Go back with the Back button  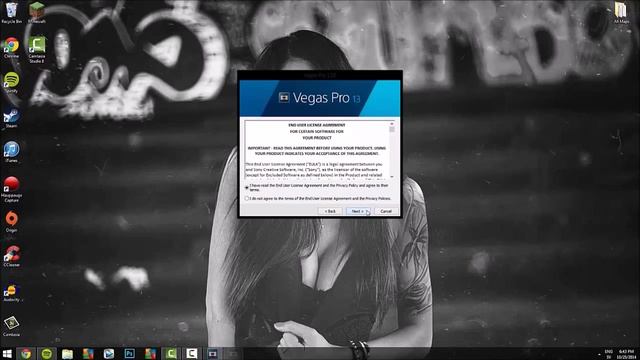click(x=330, y=211)
